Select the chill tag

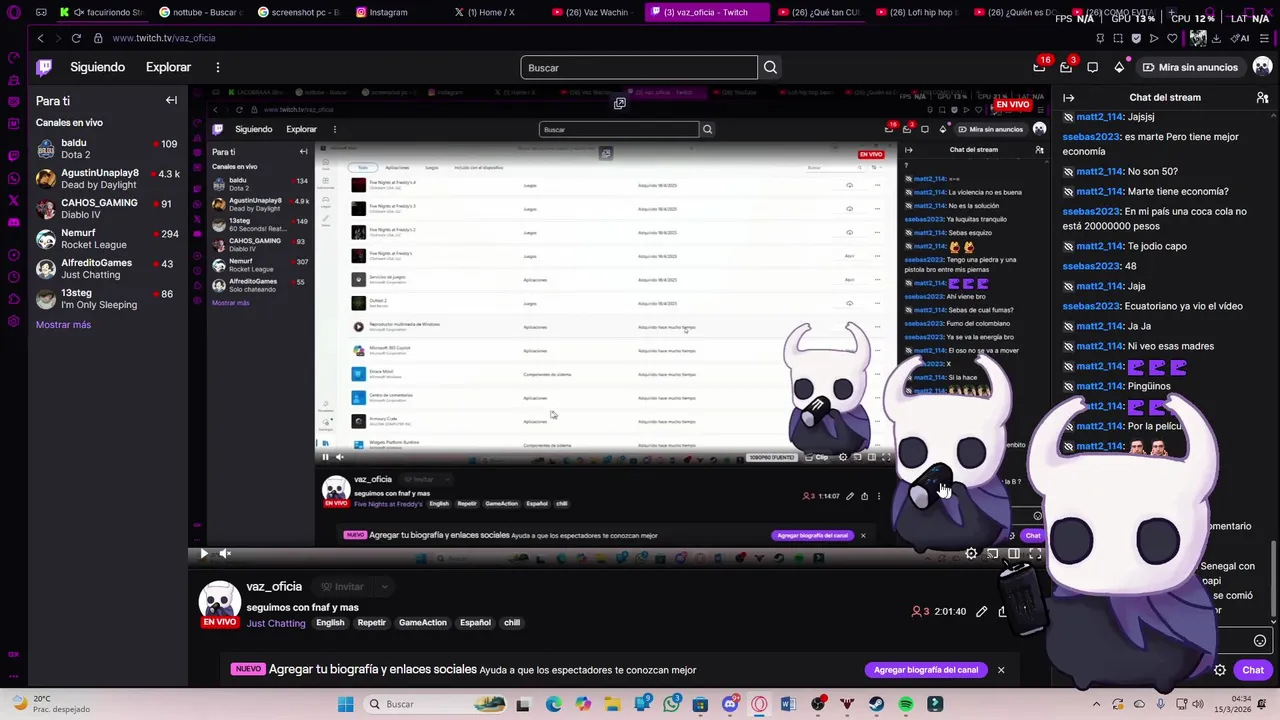click(512, 623)
